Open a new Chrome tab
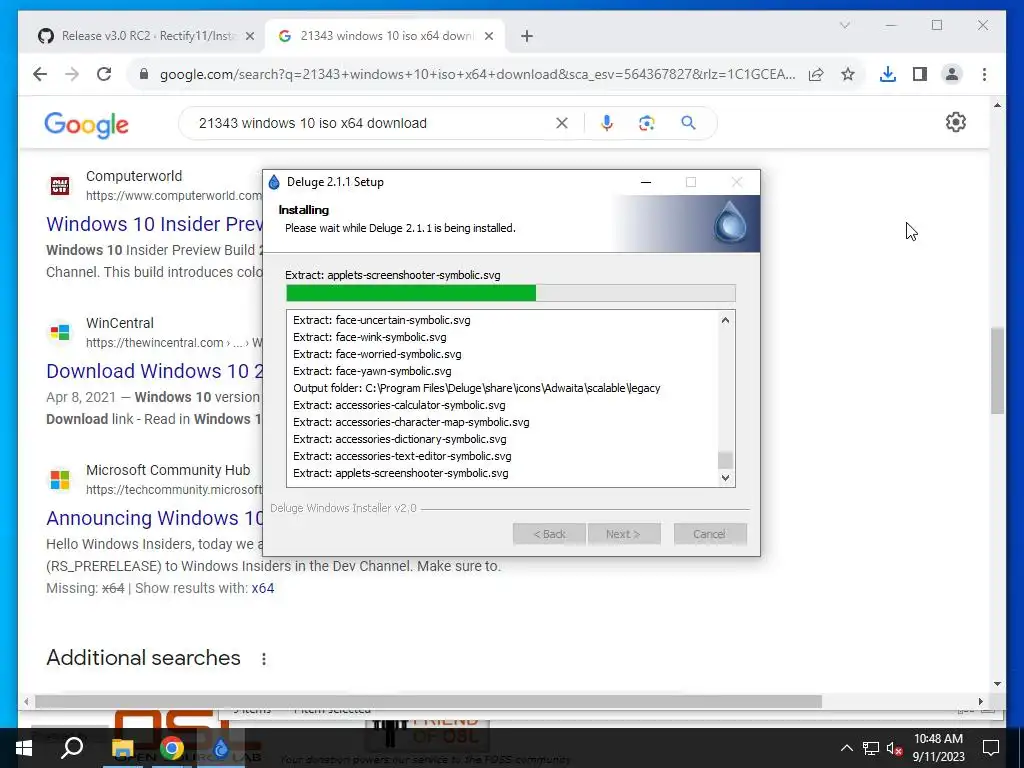Image resolution: width=1024 pixels, height=768 pixels. pyautogui.click(x=527, y=37)
